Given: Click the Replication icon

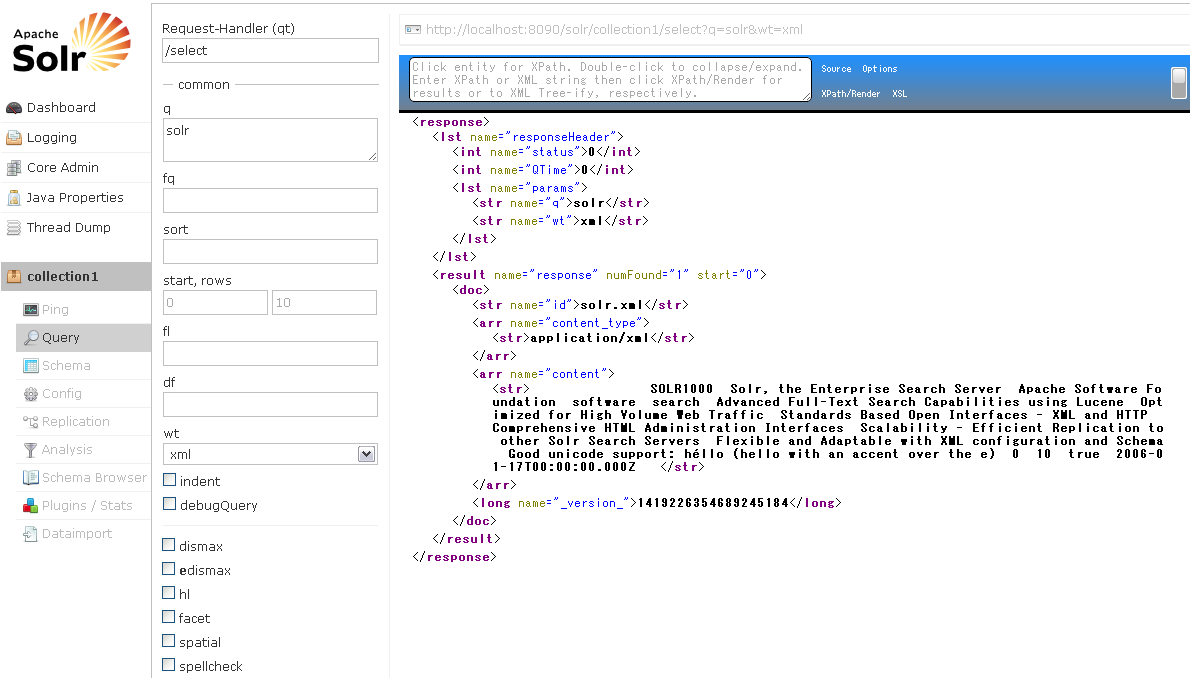Looking at the screenshot, I should pyautogui.click(x=30, y=421).
